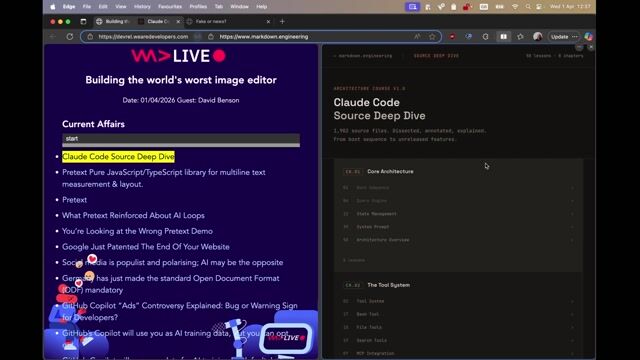The height and width of the screenshot is (360, 640).
Task: Open Spotlight search in menu bar
Action: click(x=528, y=7)
